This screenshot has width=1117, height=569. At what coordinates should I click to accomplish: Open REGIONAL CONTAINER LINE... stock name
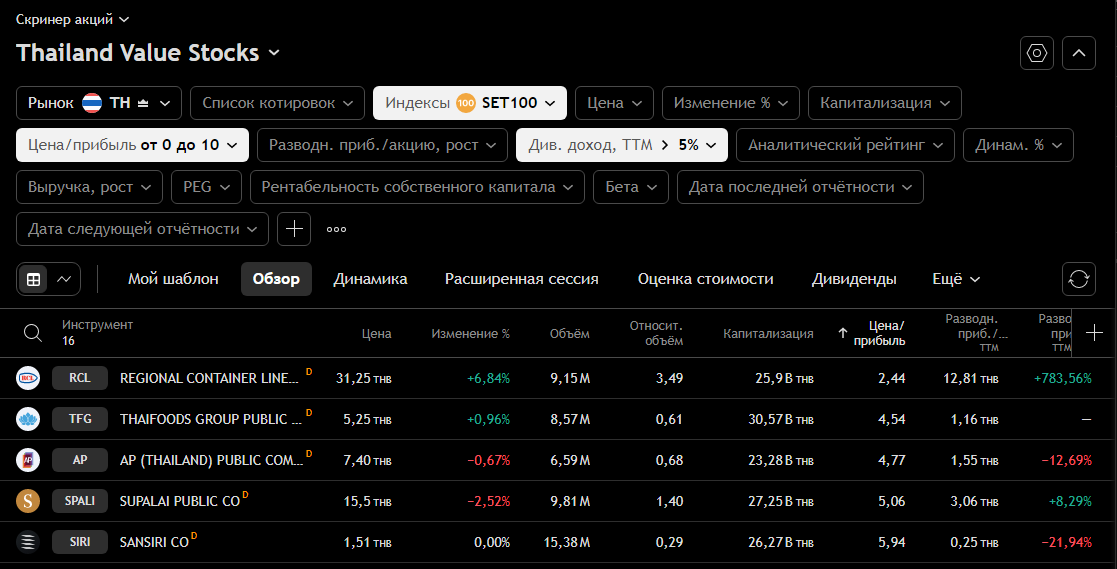[x=209, y=378]
